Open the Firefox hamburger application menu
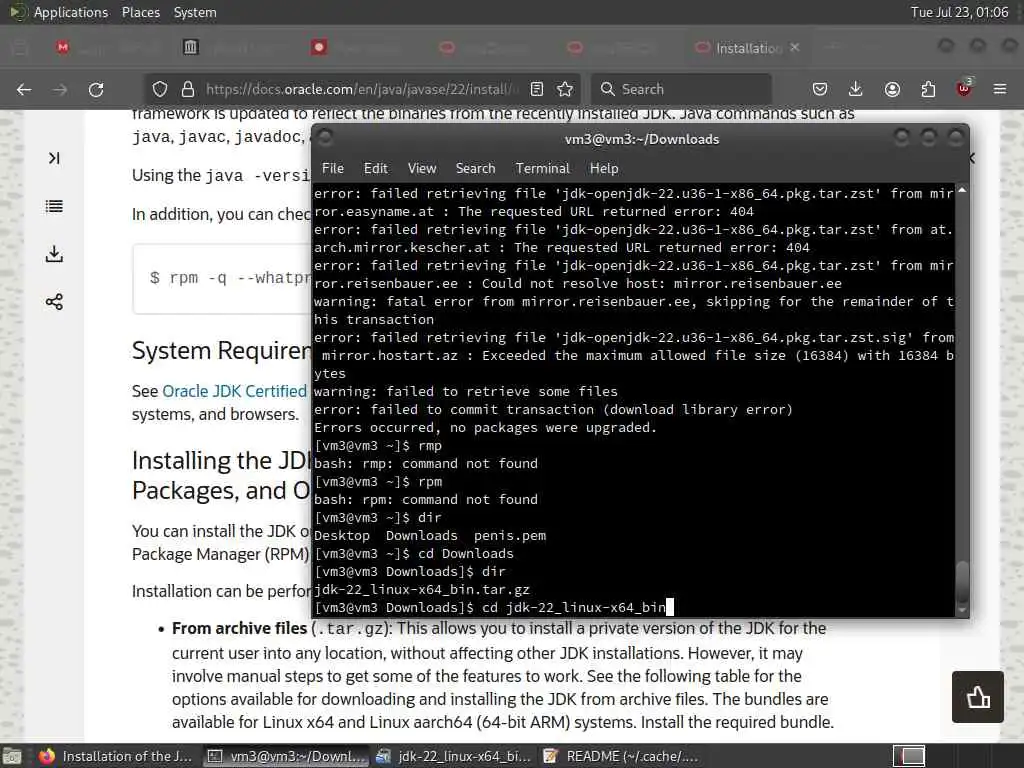 pos(1000,89)
